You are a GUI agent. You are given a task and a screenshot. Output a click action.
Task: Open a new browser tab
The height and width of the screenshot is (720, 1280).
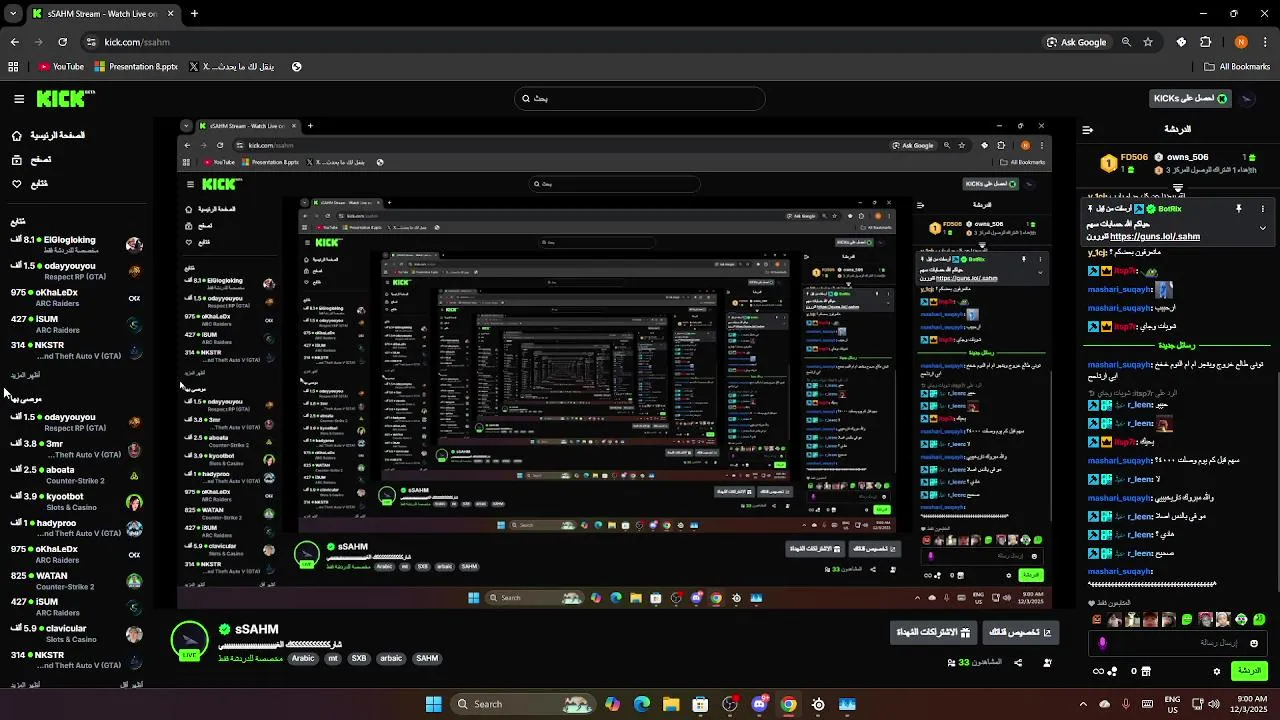pos(194,14)
